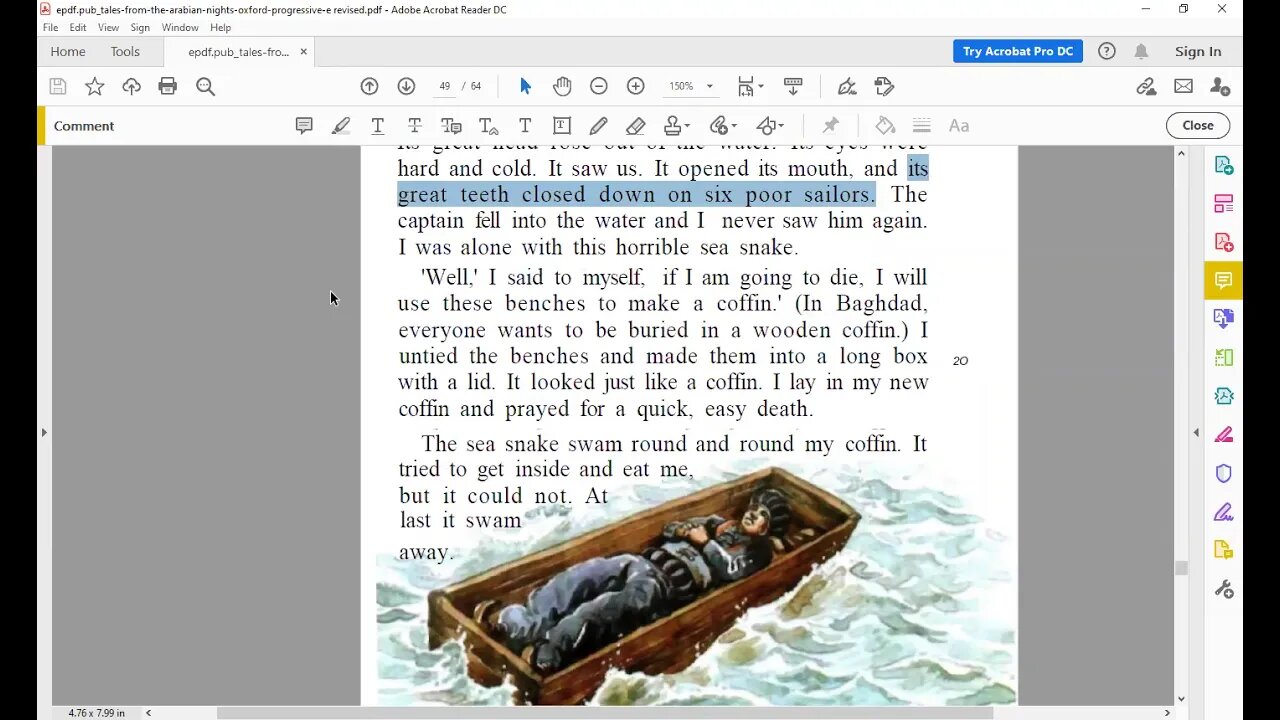Viewport: 1280px width, 720px height.
Task: Choose the Hand pan tool
Action: [x=562, y=86]
